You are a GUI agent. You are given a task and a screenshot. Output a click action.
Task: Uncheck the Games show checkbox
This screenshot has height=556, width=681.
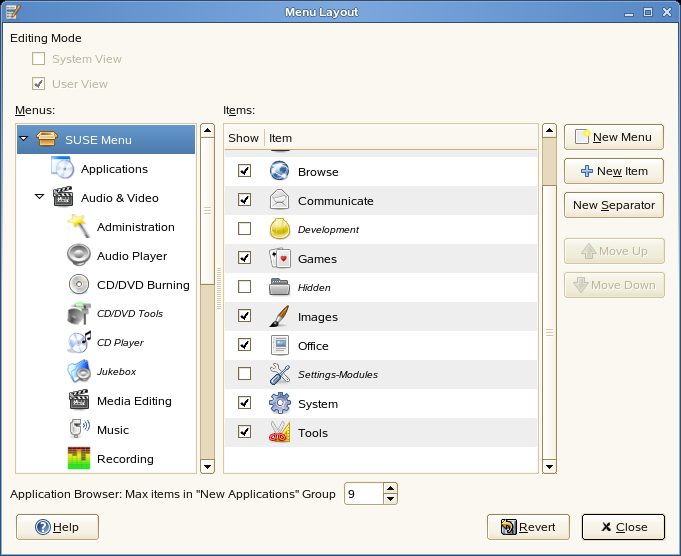click(244, 259)
